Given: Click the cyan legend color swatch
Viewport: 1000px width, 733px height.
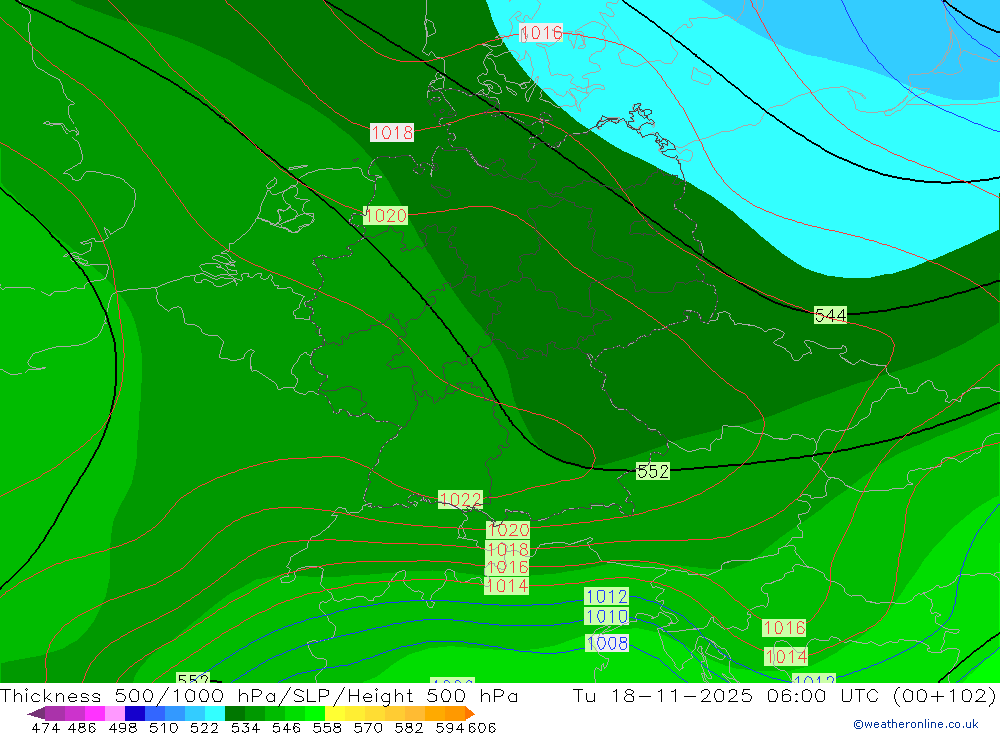Looking at the screenshot, I should (x=215, y=713).
